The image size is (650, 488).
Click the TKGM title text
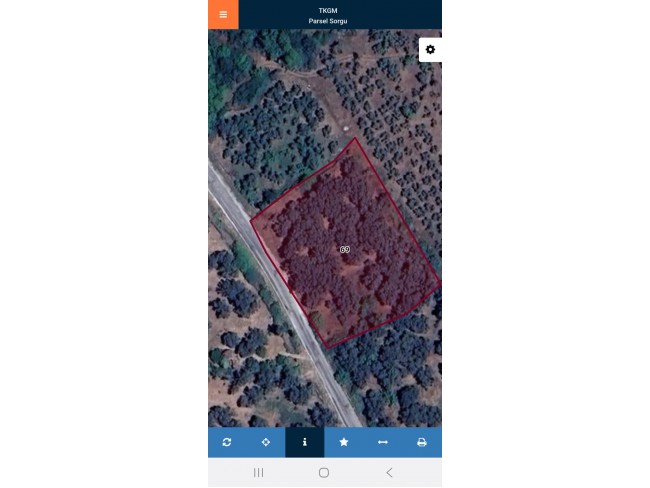(328, 11)
